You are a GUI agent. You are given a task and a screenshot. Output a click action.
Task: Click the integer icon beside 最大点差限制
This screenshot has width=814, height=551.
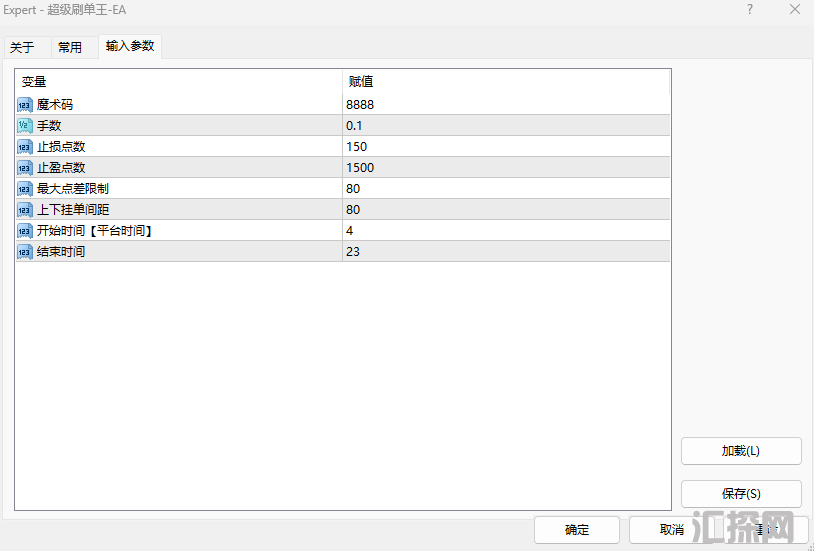click(25, 188)
